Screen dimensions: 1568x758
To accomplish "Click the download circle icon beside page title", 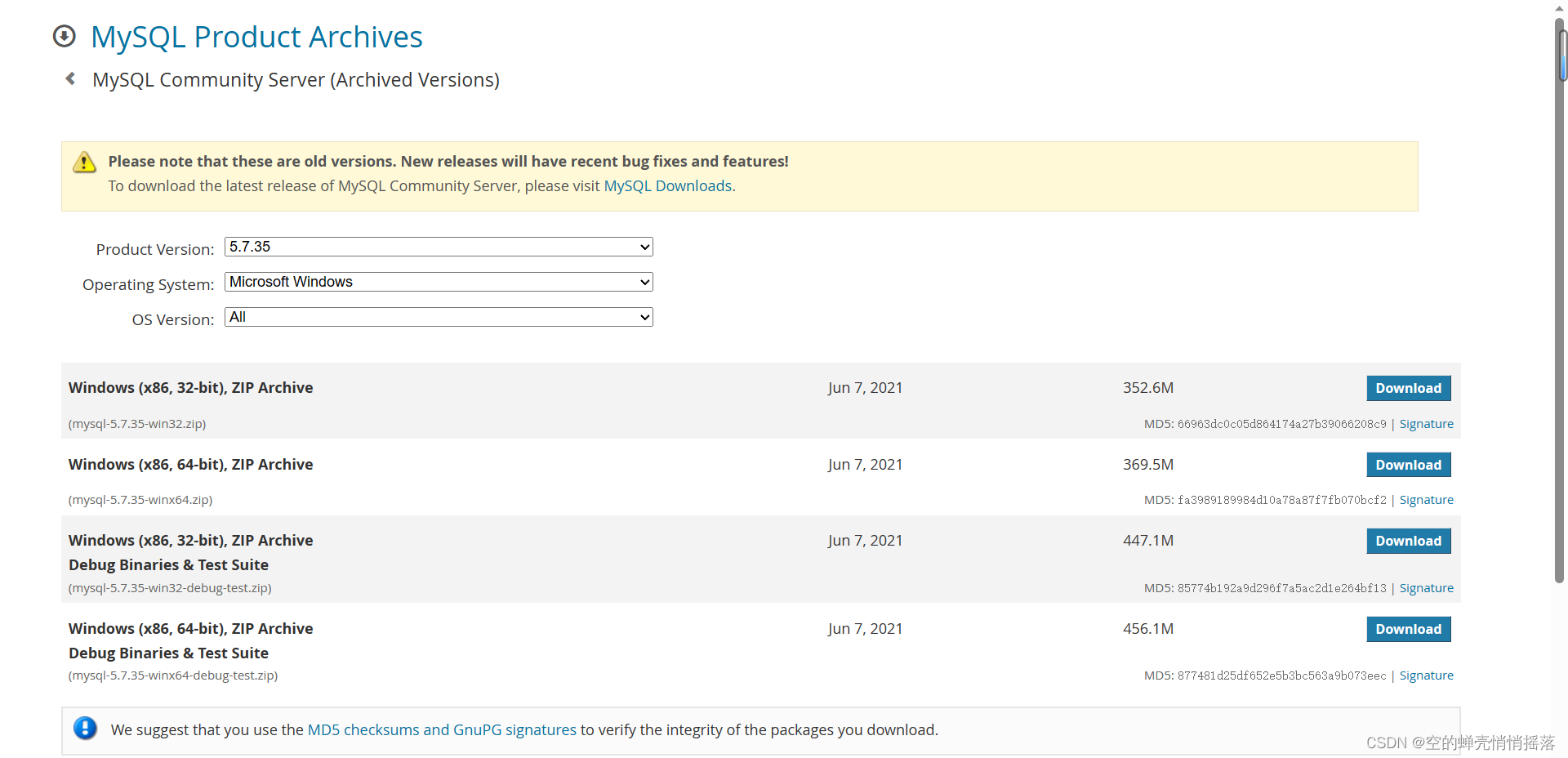I will coord(64,36).
